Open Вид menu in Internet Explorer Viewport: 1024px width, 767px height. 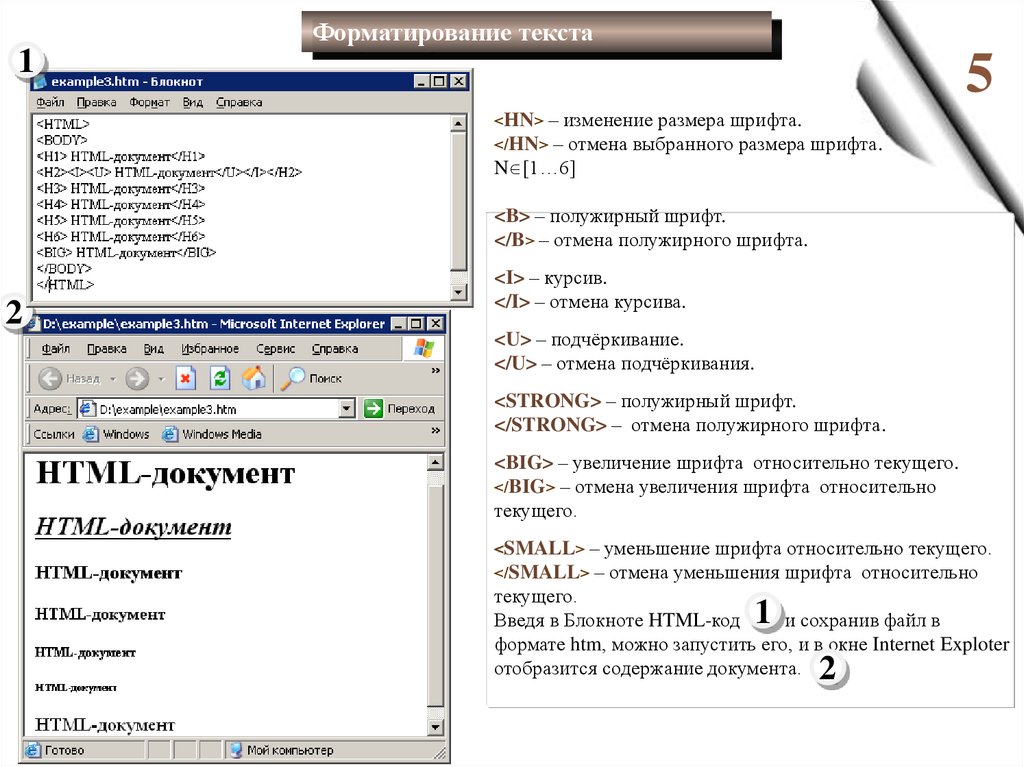pos(153,348)
